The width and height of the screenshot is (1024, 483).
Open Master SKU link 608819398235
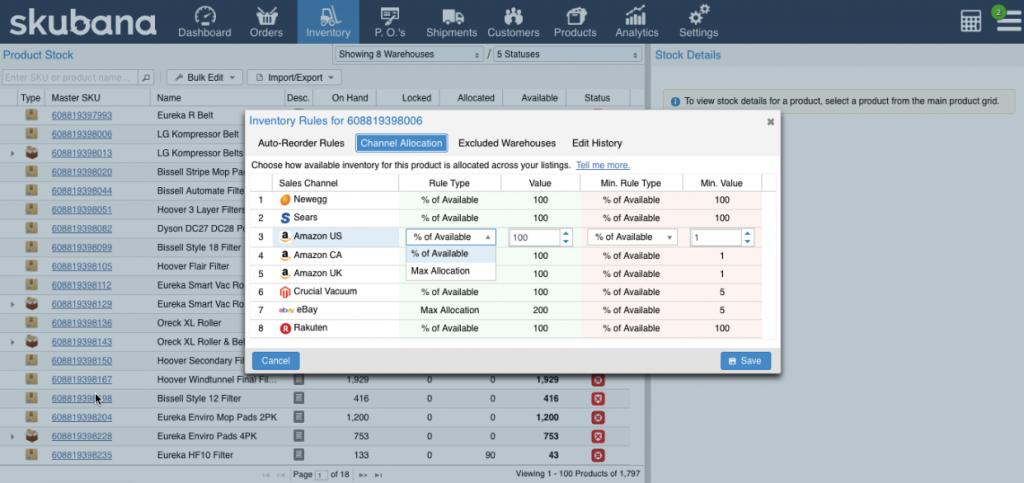point(82,455)
